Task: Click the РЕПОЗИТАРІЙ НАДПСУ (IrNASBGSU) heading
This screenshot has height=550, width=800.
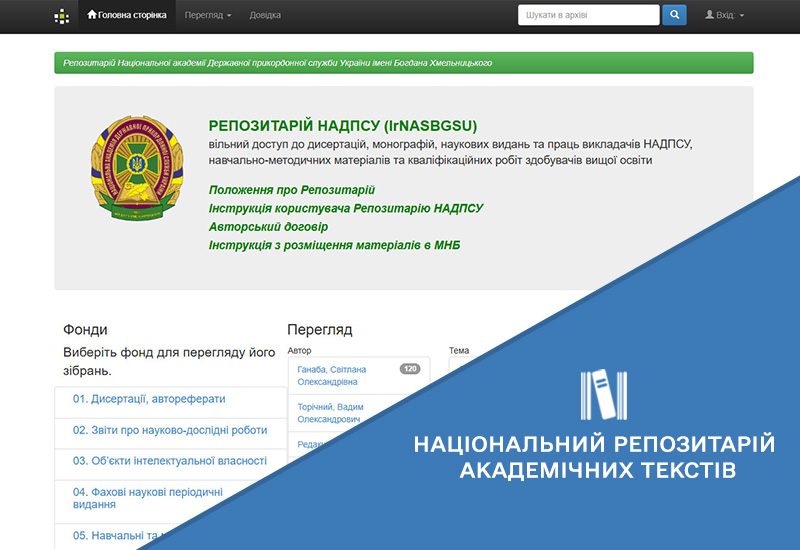Action: coord(342,126)
